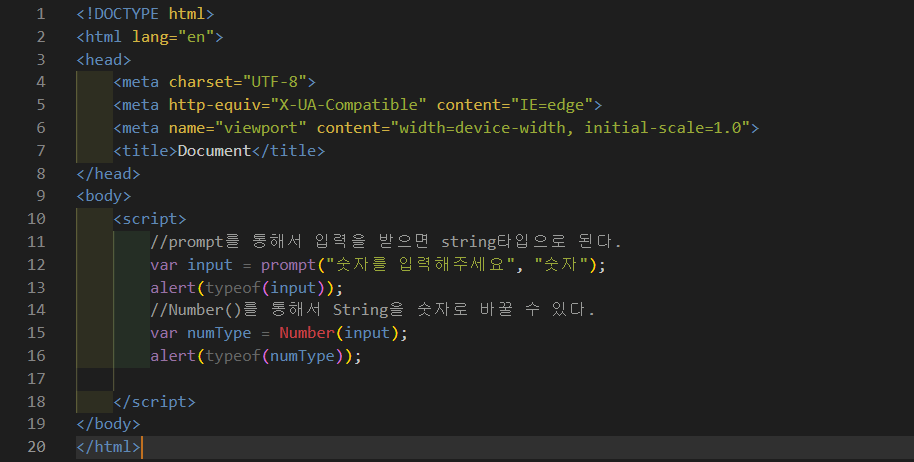Image resolution: width=914 pixels, height=462 pixels.
Task: Click the "en" attribute value
Action: click(196, 37)
